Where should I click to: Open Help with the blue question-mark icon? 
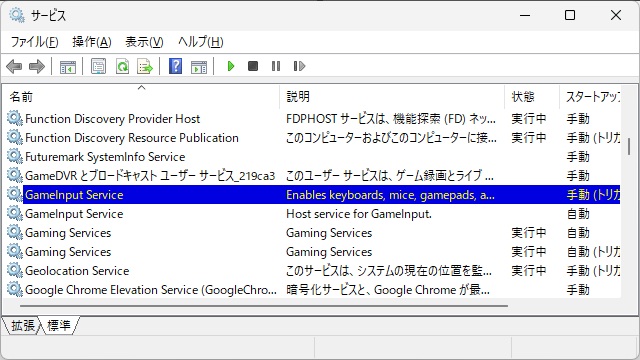(176, 66)
